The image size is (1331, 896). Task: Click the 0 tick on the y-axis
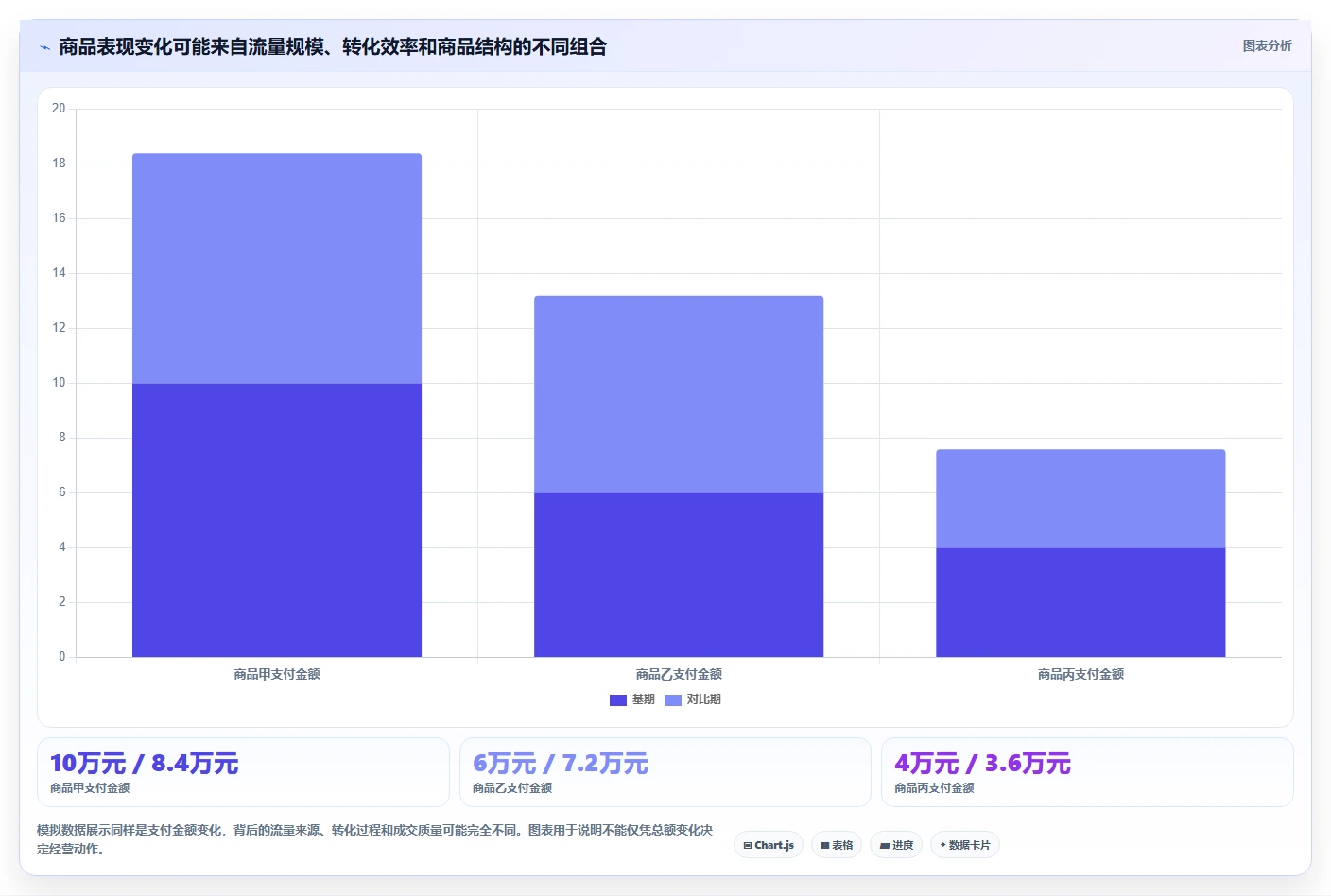pyautogui.click(x=62, y=656)
